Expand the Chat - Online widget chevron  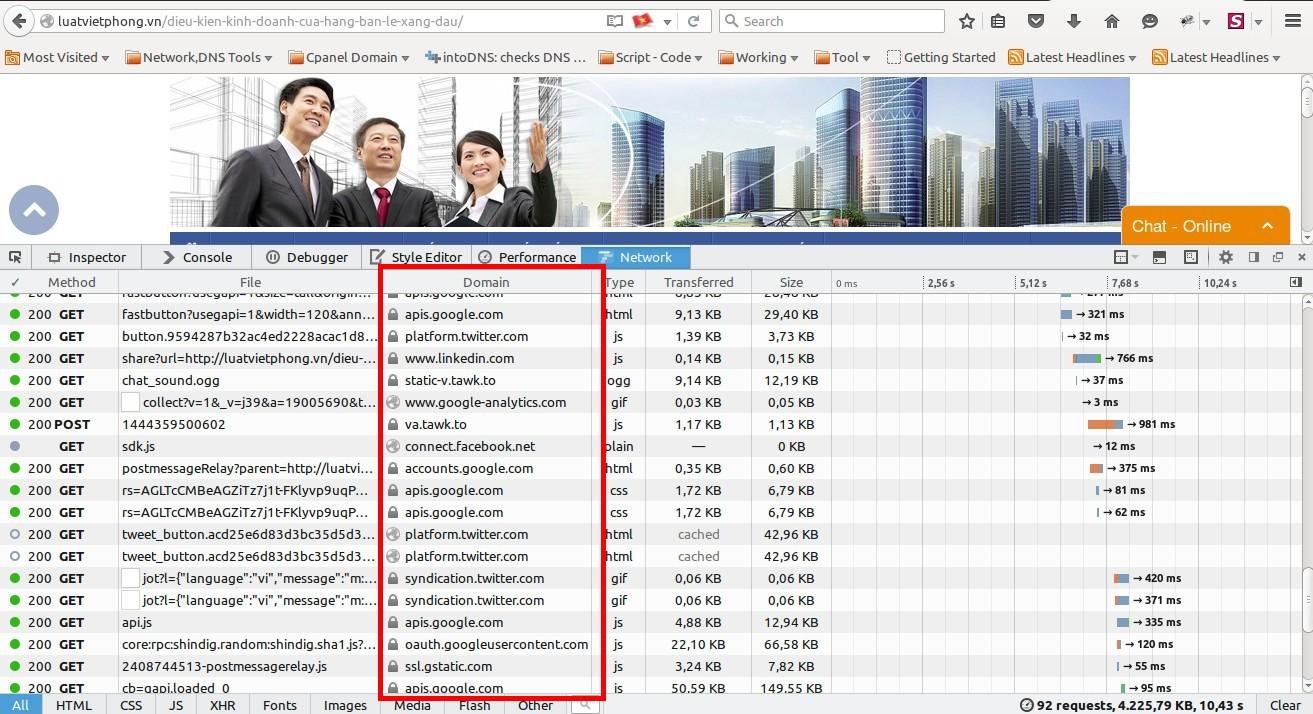(x=1268, y=225)
